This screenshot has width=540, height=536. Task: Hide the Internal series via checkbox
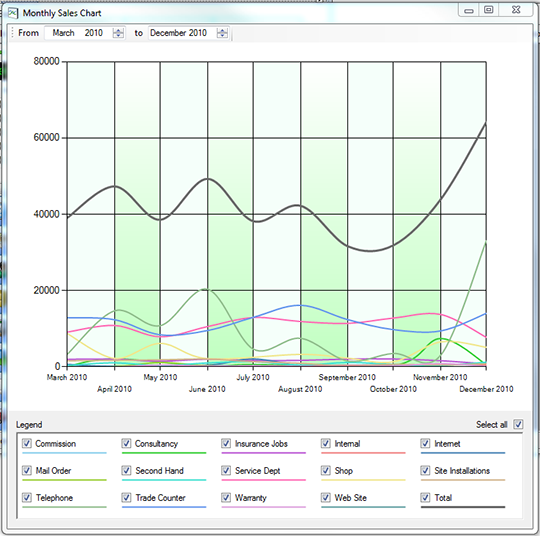pos(325,443)
